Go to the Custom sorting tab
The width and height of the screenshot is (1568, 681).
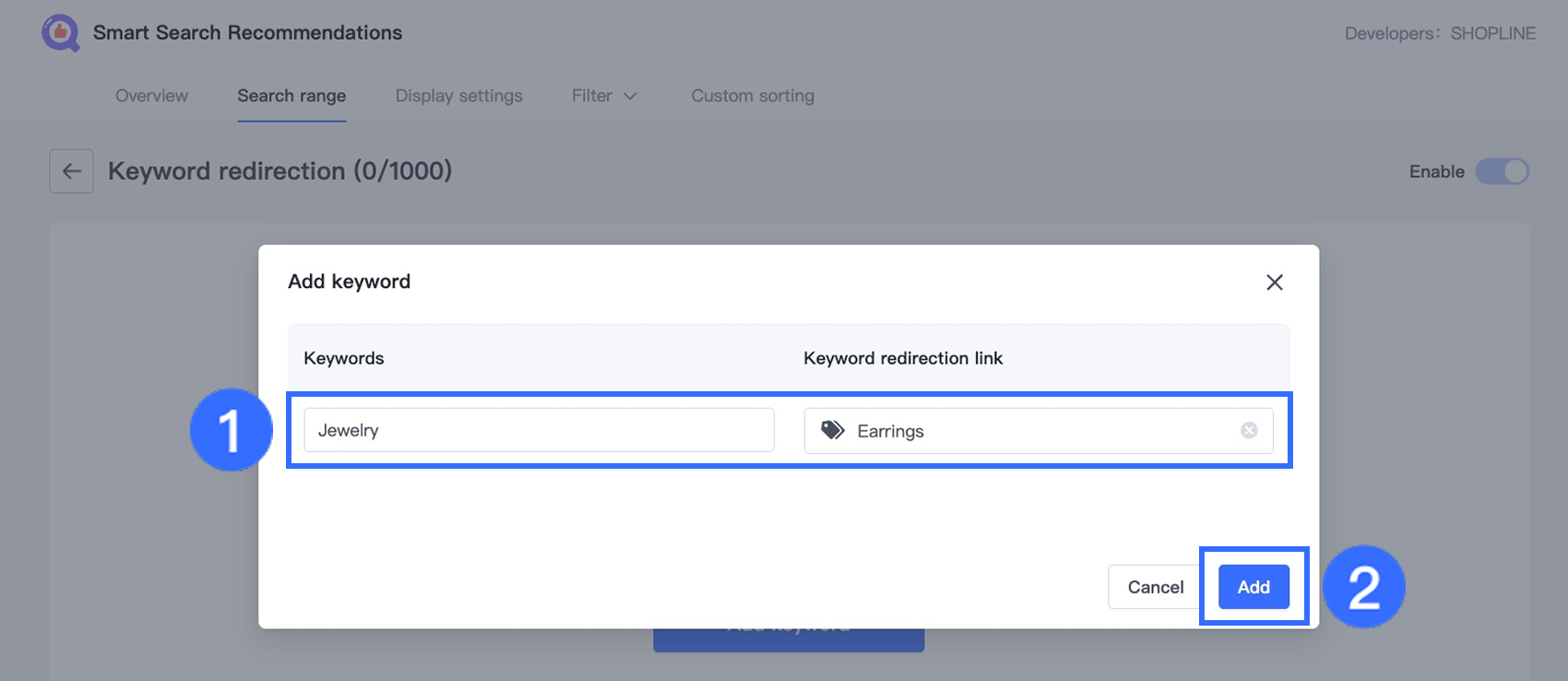[753, 96]
